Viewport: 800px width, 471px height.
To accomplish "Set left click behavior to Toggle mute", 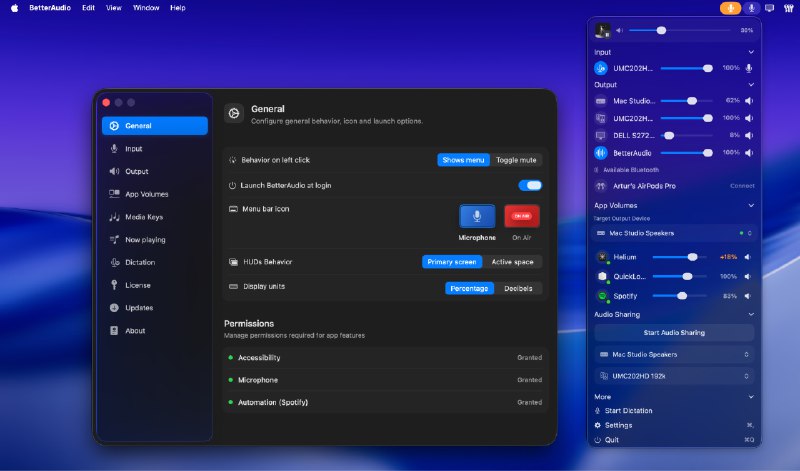I will (516, 160).
